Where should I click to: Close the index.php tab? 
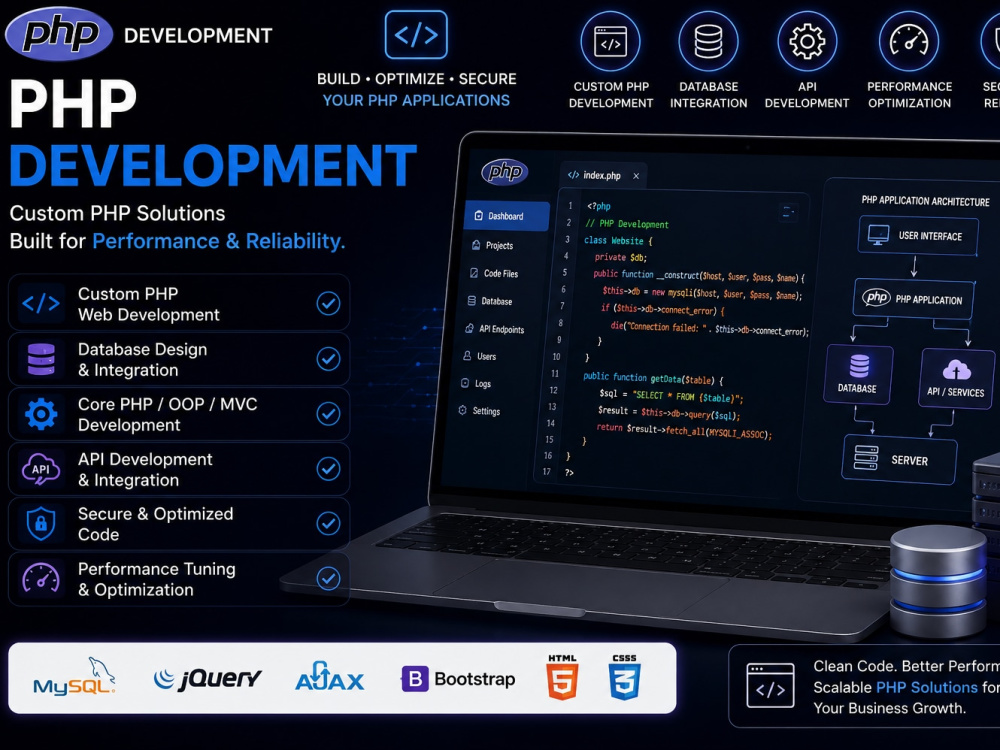point(636,176)
